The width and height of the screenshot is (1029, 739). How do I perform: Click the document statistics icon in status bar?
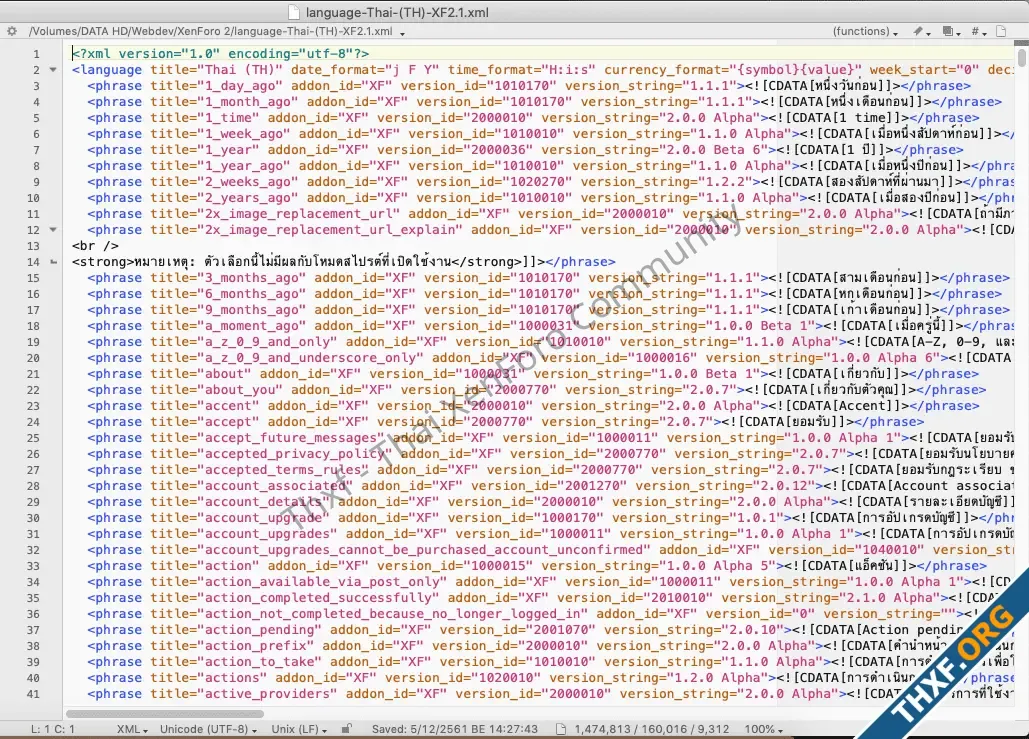[560, 728]
